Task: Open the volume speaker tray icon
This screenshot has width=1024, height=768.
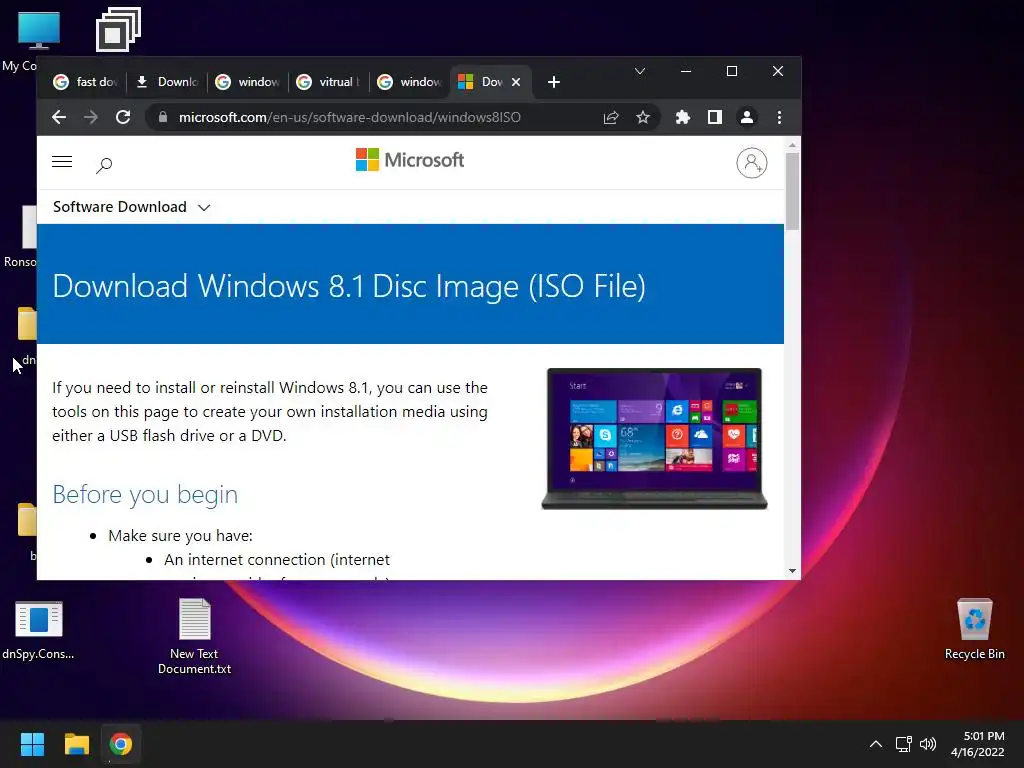Action: click(x=927, y=744)
